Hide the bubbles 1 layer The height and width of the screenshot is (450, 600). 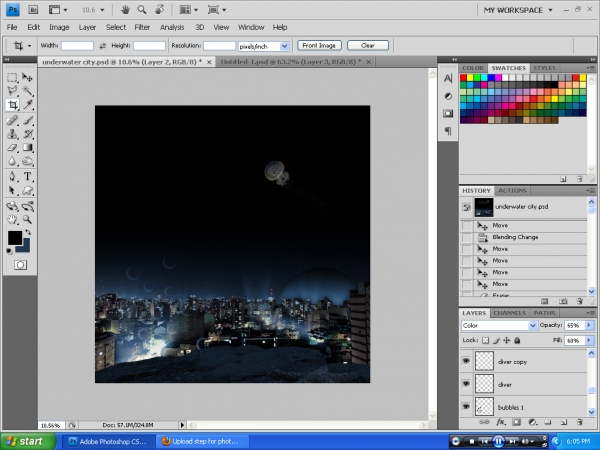tap(466, 406)
